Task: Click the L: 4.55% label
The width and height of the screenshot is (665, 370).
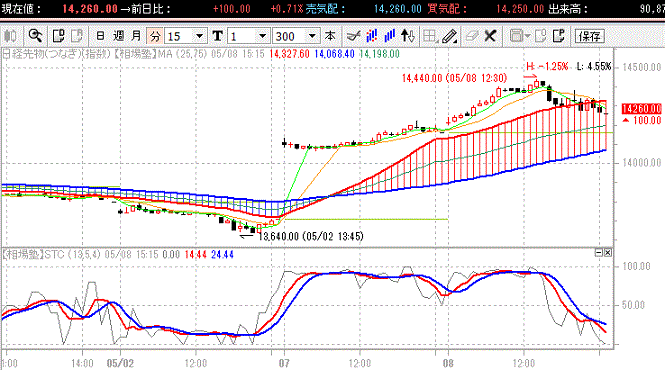Action: [x=595, y=67]
